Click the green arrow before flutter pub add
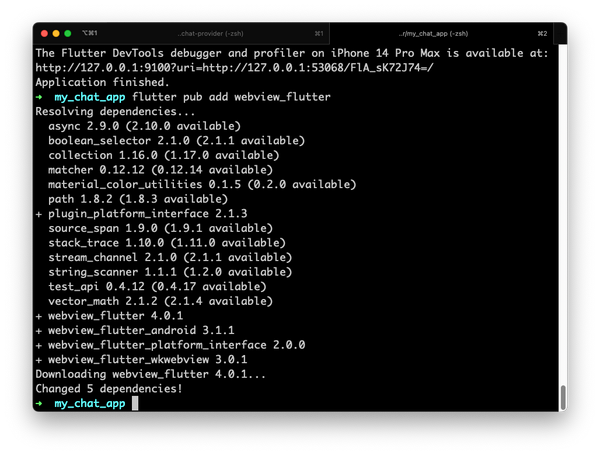This screenshot has height=455, width=600. (39, 97)
